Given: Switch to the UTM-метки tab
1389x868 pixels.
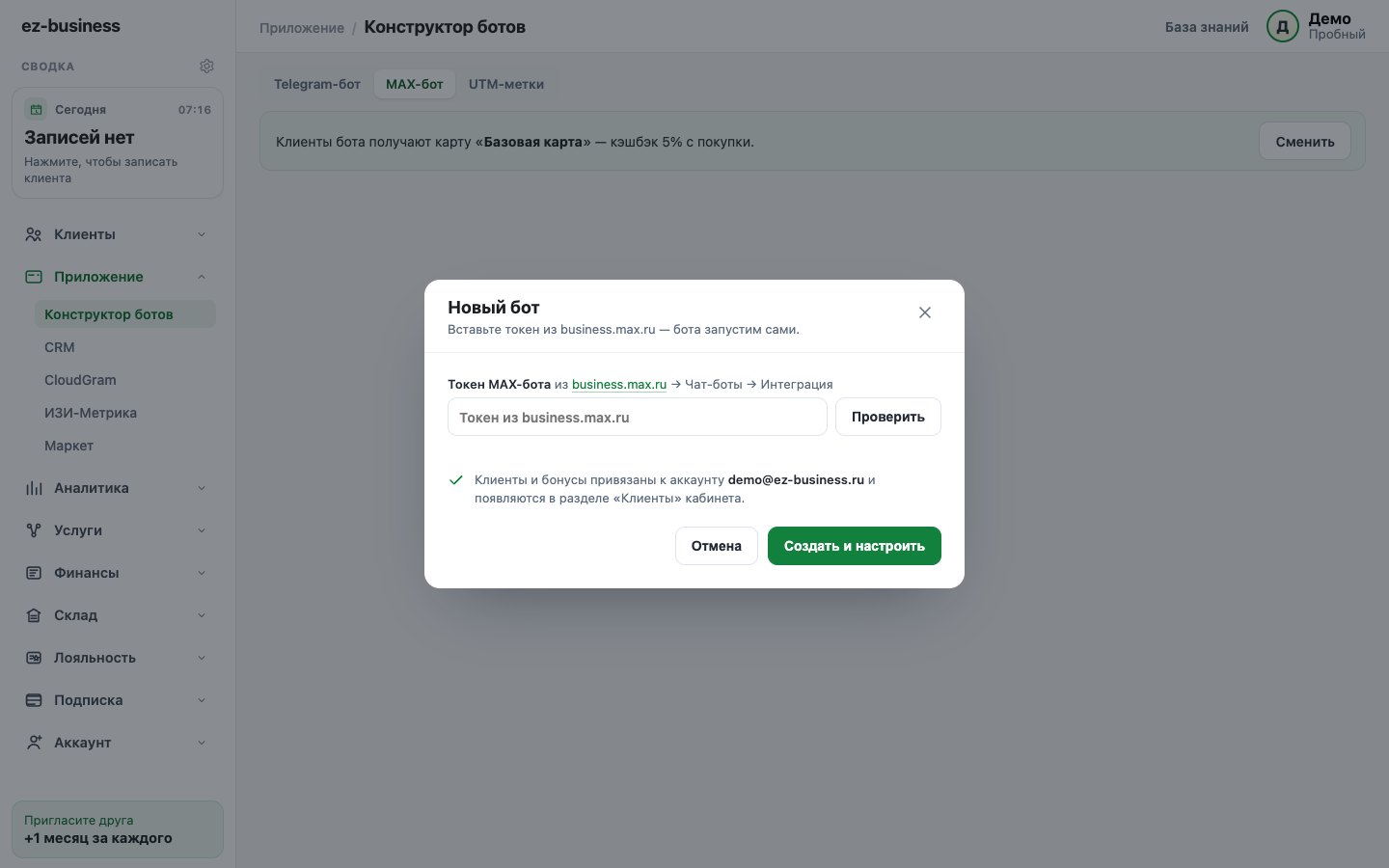Looking at the screenshot, I should [506, 84].
